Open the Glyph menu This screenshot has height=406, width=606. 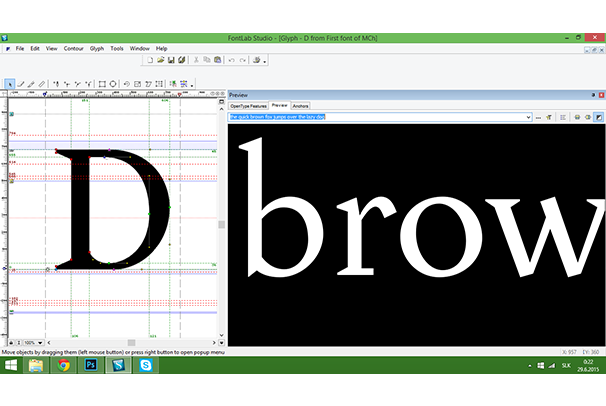pos(96,48)
